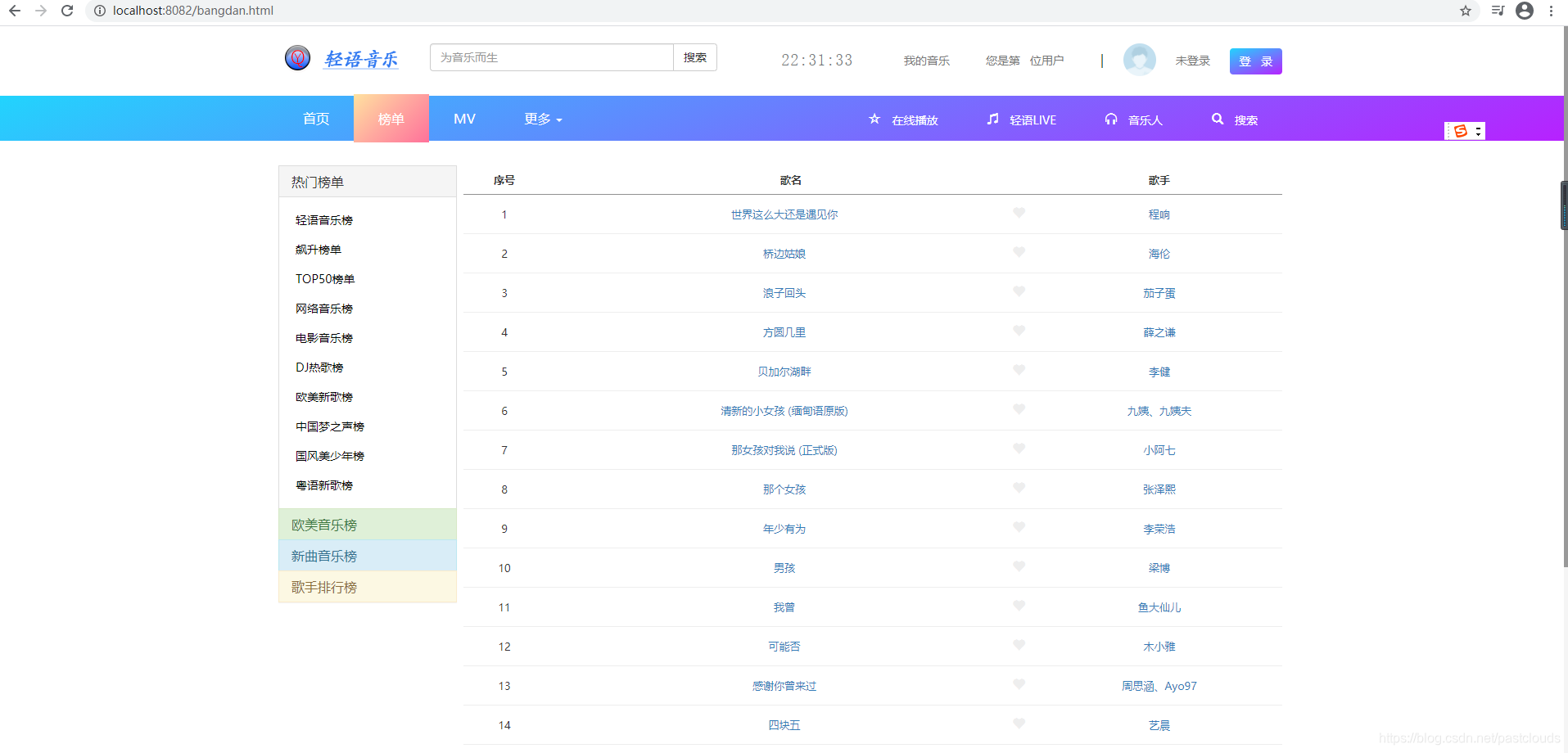Open the 电影音乐榜 chart
The width and height of the screenshot is (1568, 753).
(x=324, y=338)
